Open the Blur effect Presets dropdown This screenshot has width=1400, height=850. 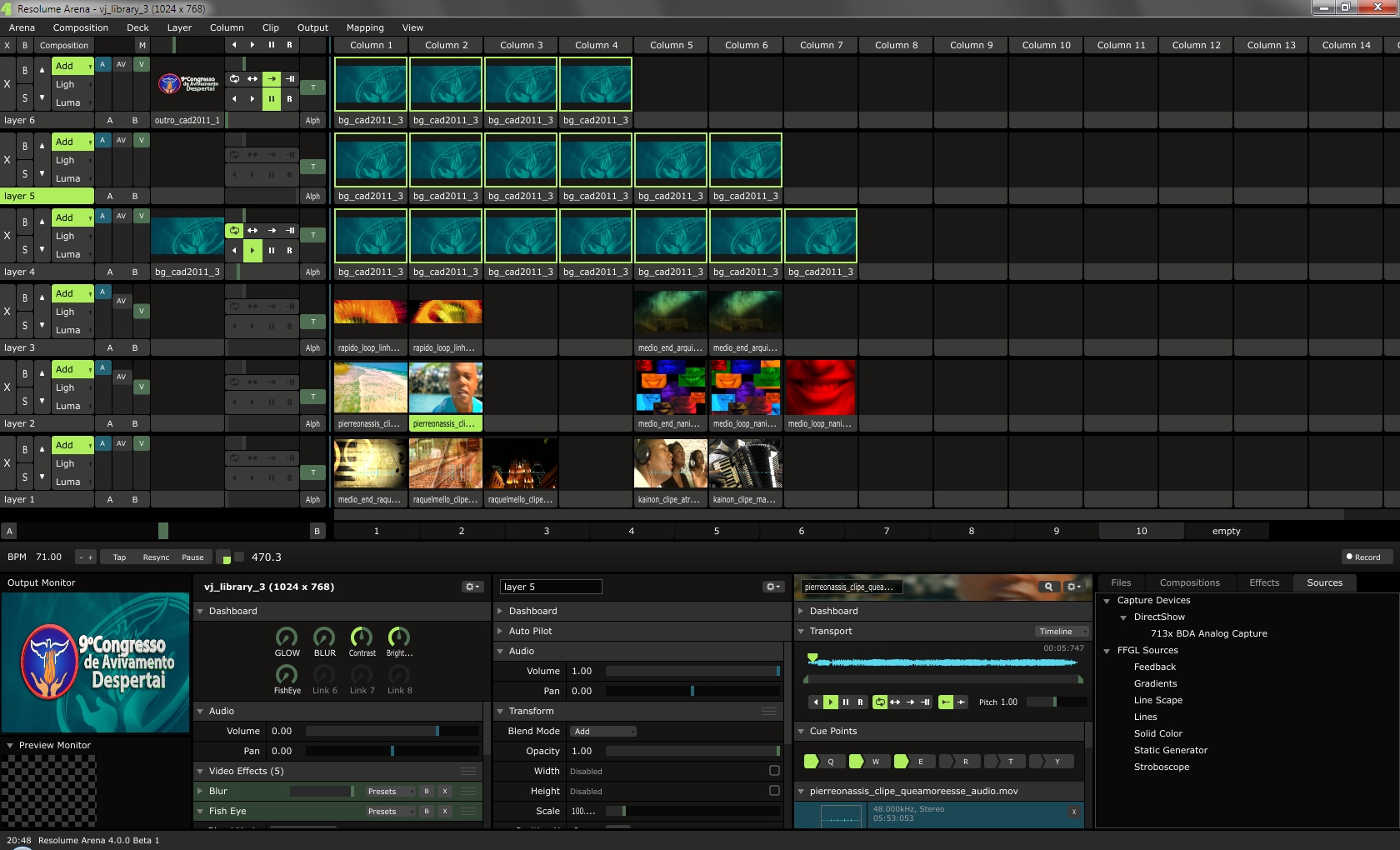pyautogui.click(x=390, y=792)
